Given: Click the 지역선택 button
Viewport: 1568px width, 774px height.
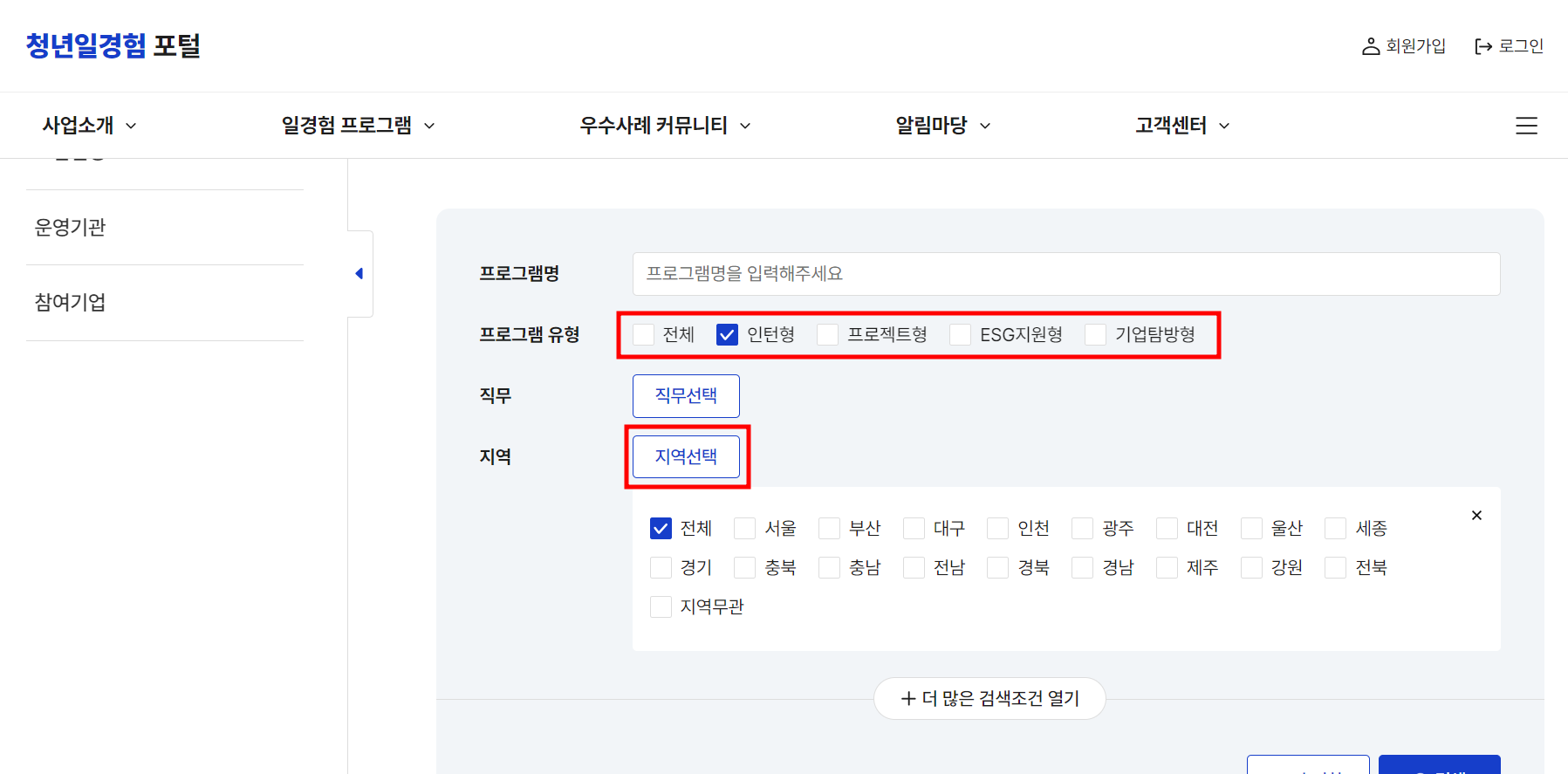Looking at the screenshot, I should (x=686, y=457).
